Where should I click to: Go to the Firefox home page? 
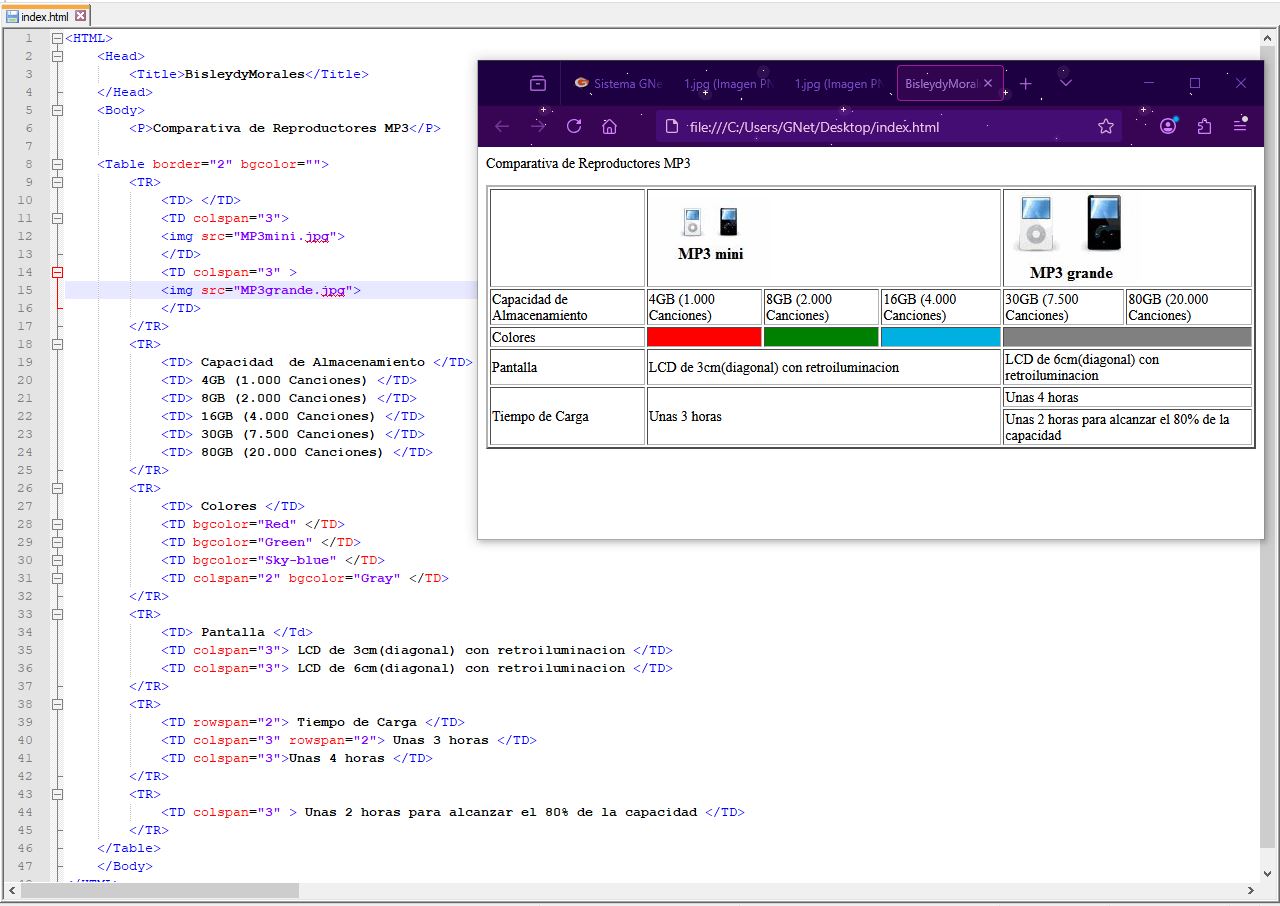(609, 126)
